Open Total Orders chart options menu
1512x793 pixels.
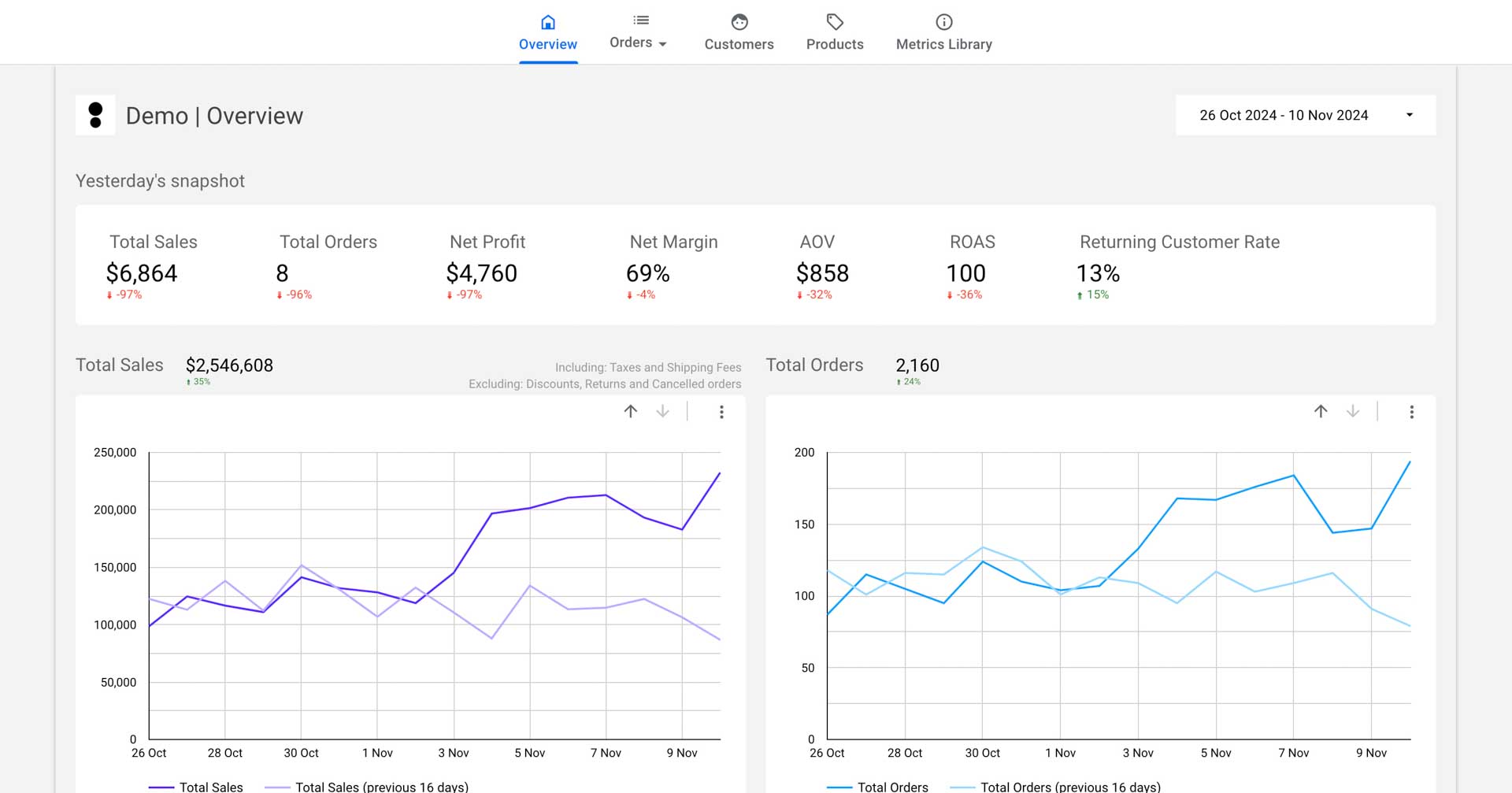(x=1411, y=412)
